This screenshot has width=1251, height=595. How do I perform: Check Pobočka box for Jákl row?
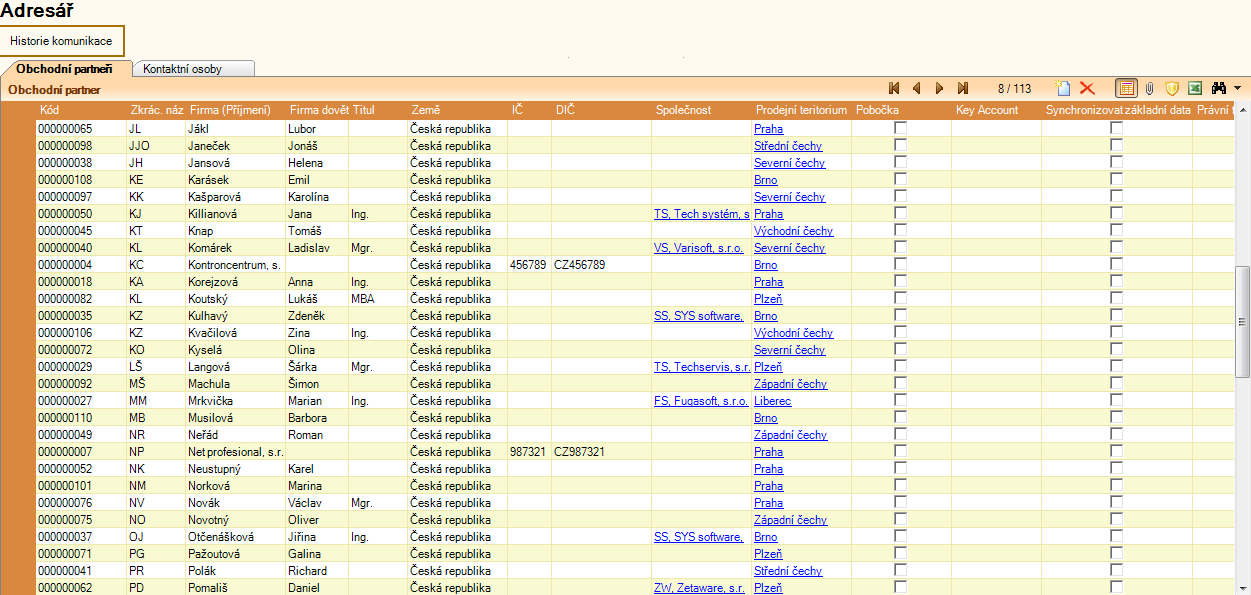point(900,128)
